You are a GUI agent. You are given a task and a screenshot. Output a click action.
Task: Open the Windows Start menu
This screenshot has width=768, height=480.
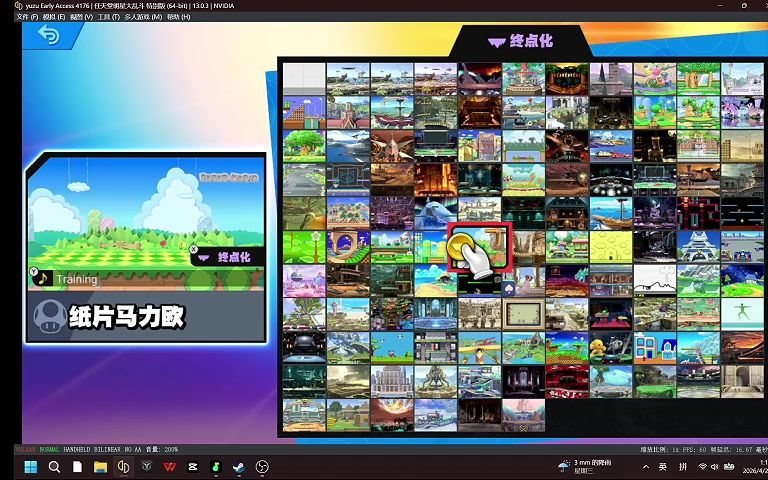(30, 467)
